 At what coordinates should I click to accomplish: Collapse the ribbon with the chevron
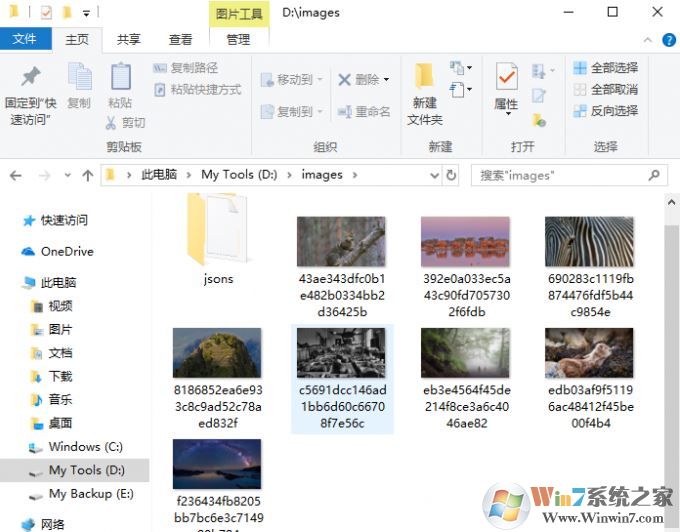click(648, 40)
